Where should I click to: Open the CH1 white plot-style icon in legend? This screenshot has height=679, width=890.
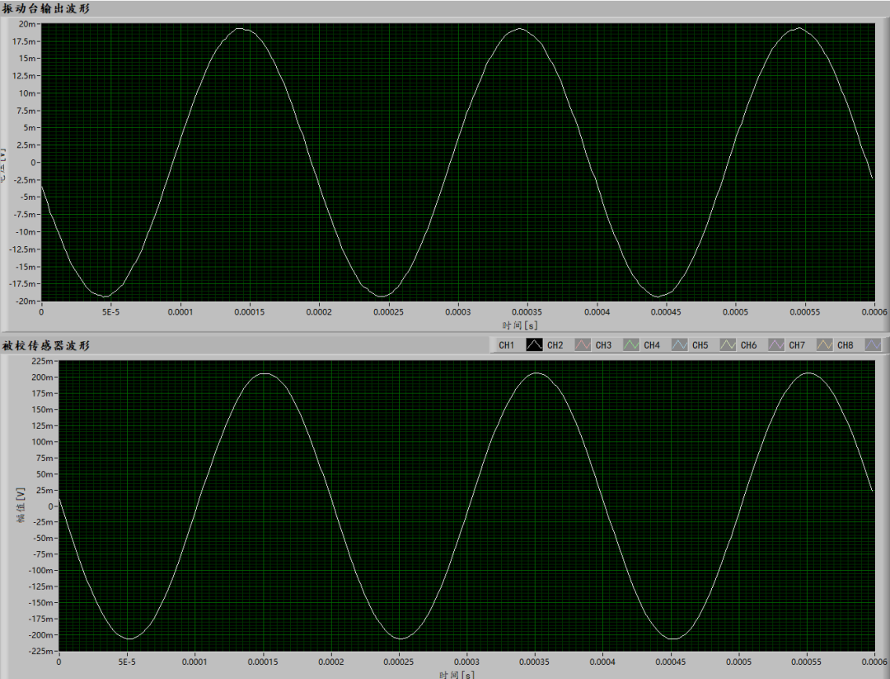(534, 345)
